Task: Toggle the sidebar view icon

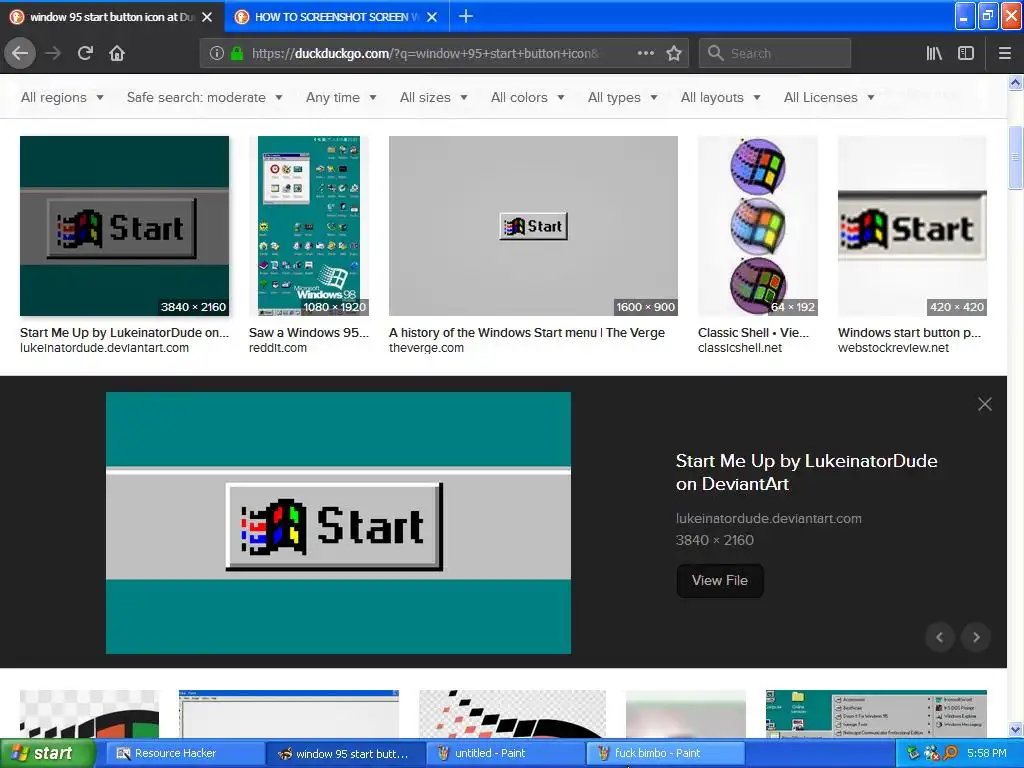Action: [x=966, y=53]
